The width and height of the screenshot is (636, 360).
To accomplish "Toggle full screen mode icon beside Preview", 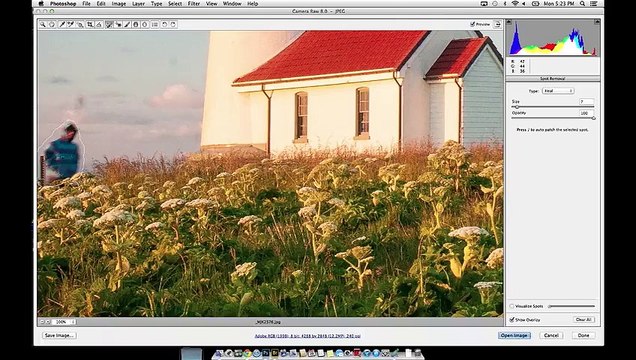I will pyautogui.click(x=497, y=24).
